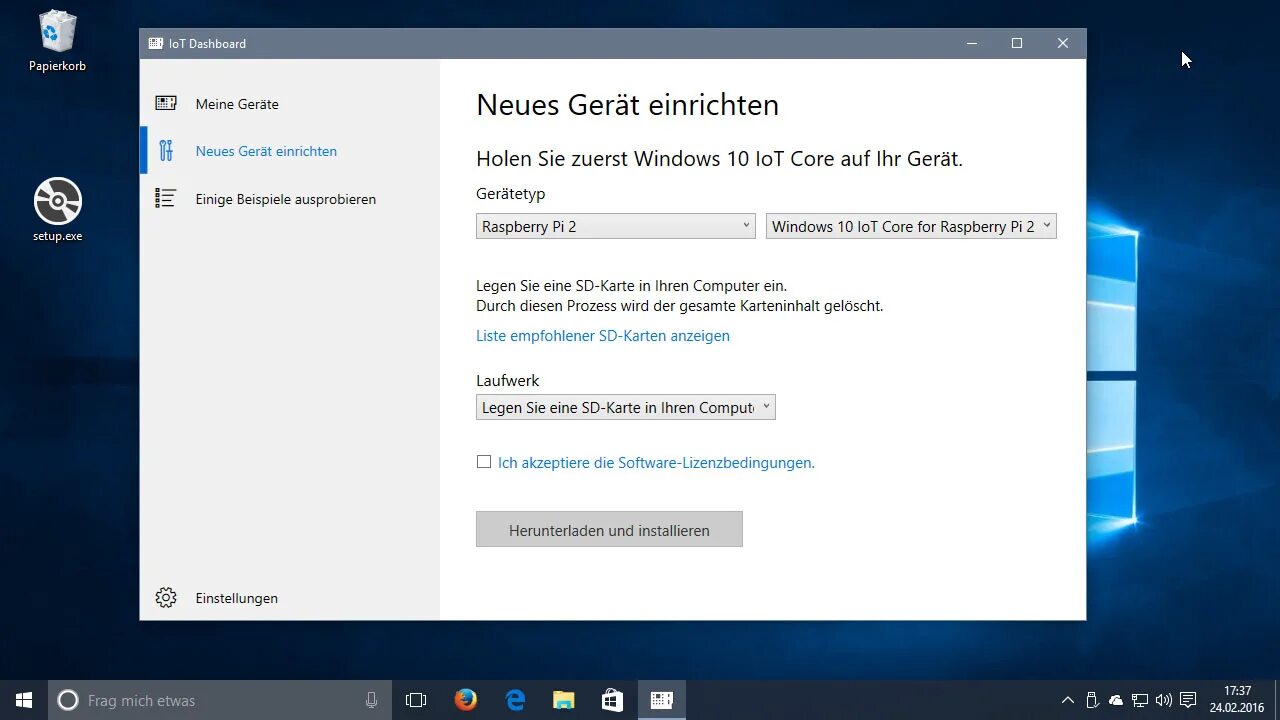Open the Action Center notifications icon
Image resolution: width=1280 pixels, height=720 pixels.
[x=1188, y=700]
